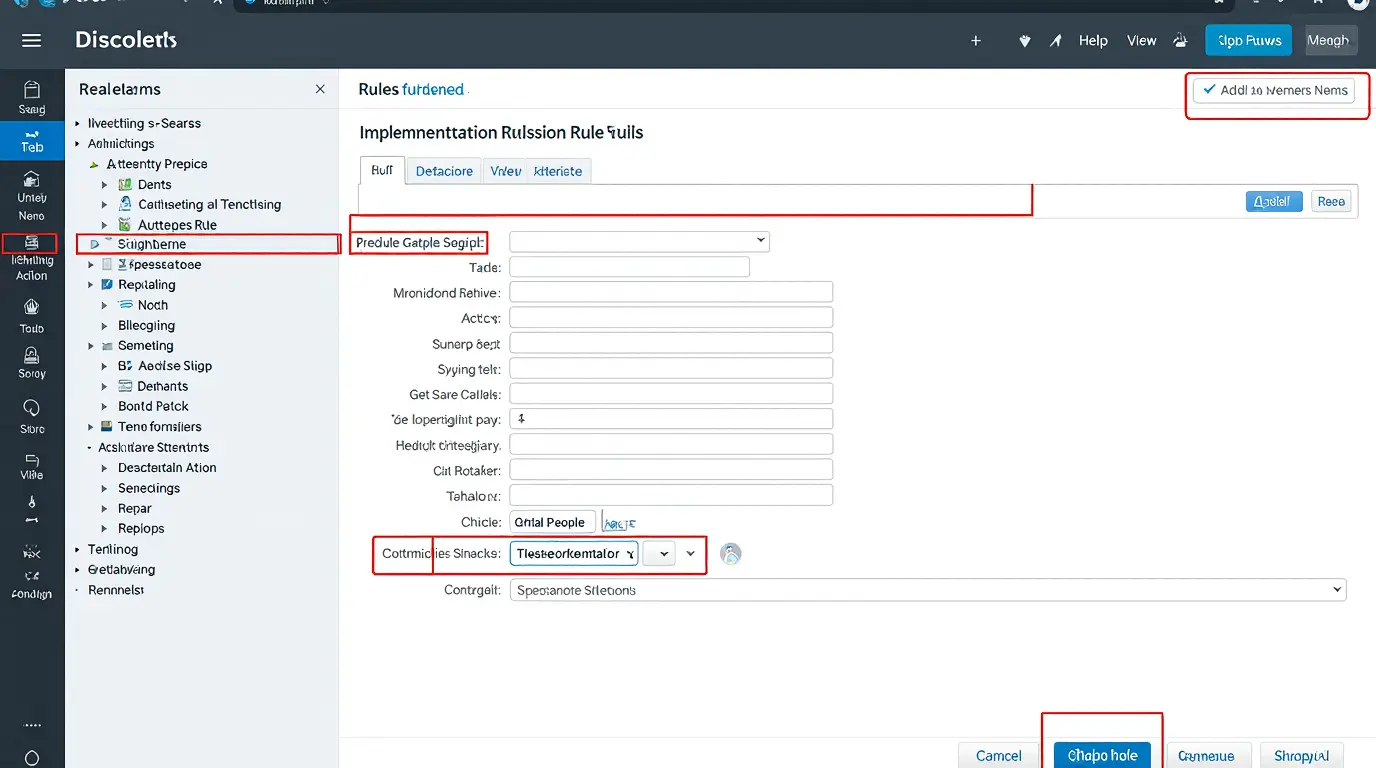Open the Seaig sidebar section
The image size is (1376, 768).
coord(32,98)
